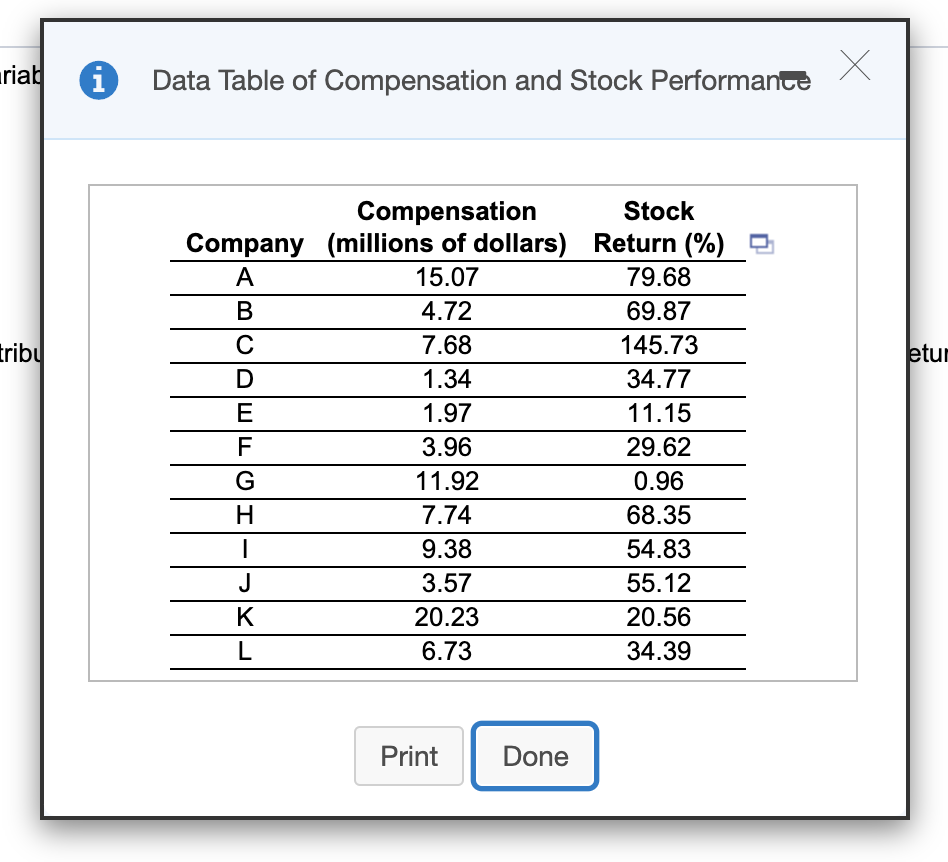Select the compensation value 9.38
The height and width of the screenshot is (862, 948).
tap(447, 550)
